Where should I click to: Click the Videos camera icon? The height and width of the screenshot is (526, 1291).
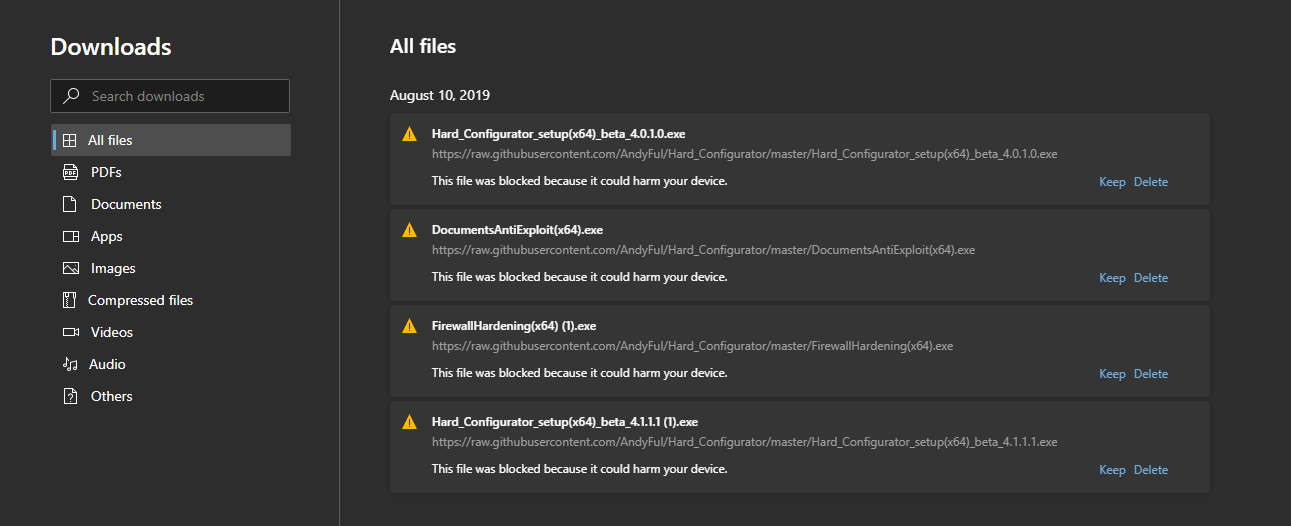click(x=70, y=332)
